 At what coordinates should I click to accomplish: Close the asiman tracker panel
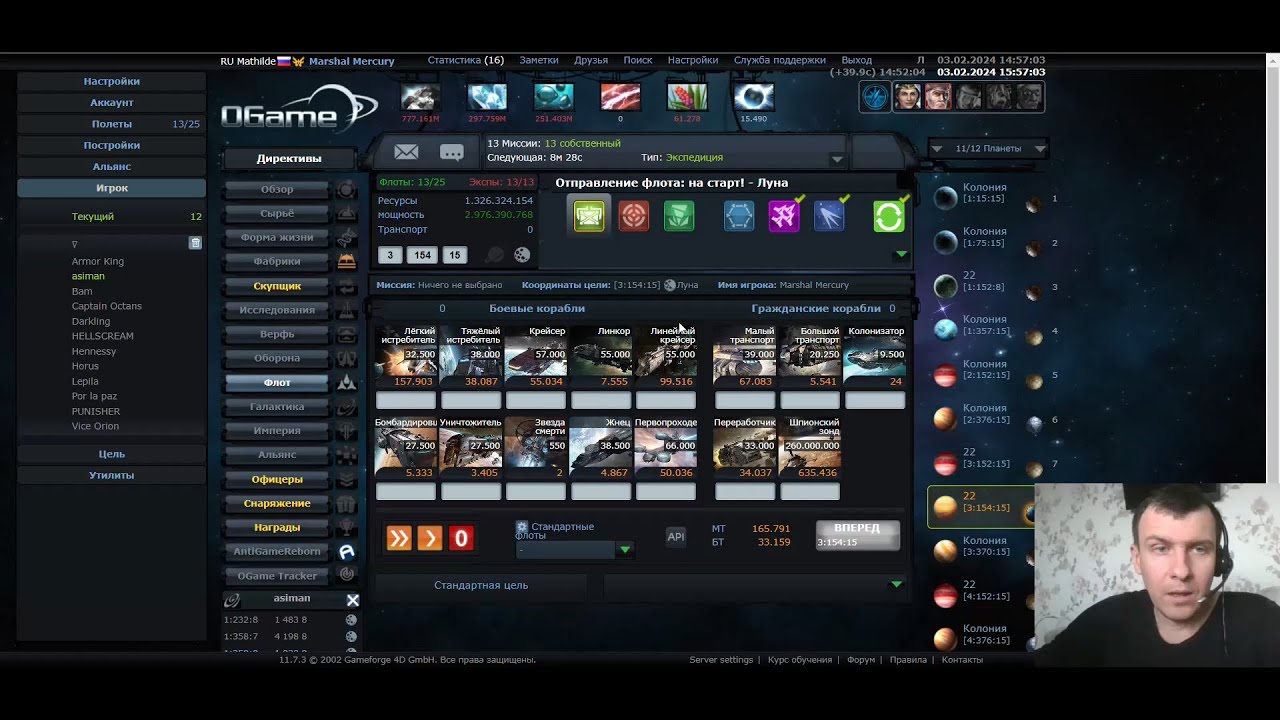click(x=352, y=600)
